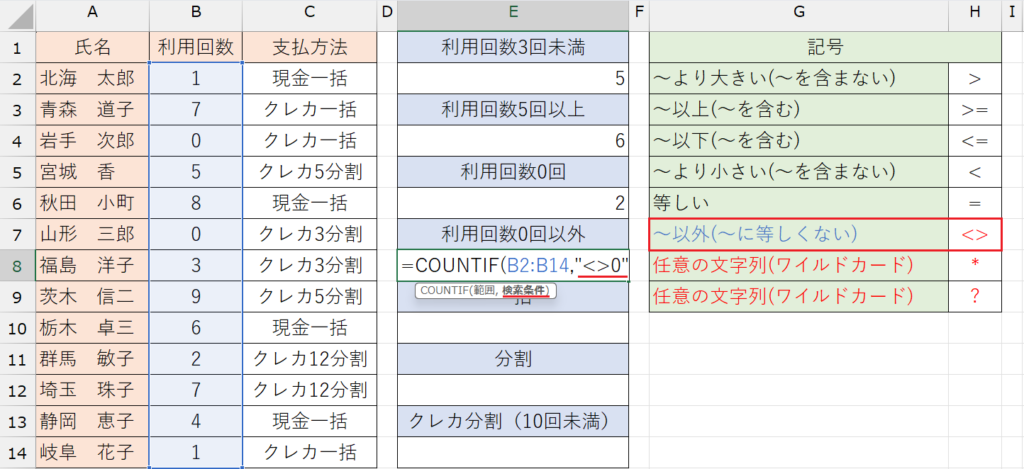The width and height of the screenshot is (1024, 469).
Task: Click the 支払方法 header cell
Action: (x=310, y=47)
